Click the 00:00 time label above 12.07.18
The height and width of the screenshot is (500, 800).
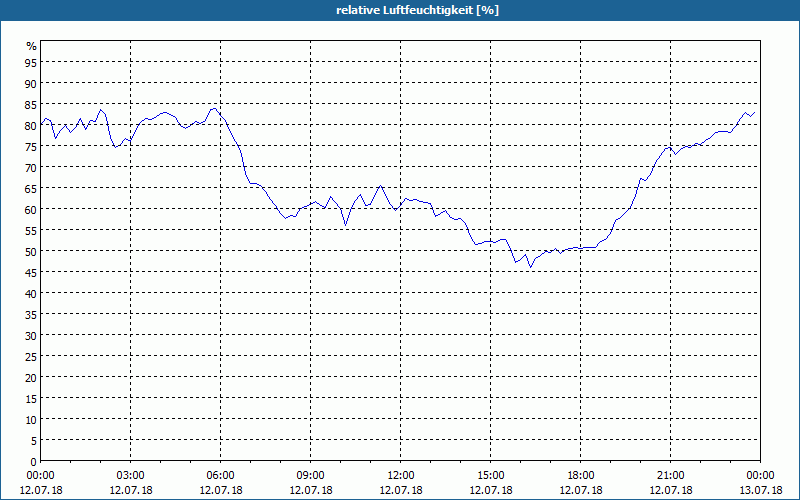pos(40,476)
